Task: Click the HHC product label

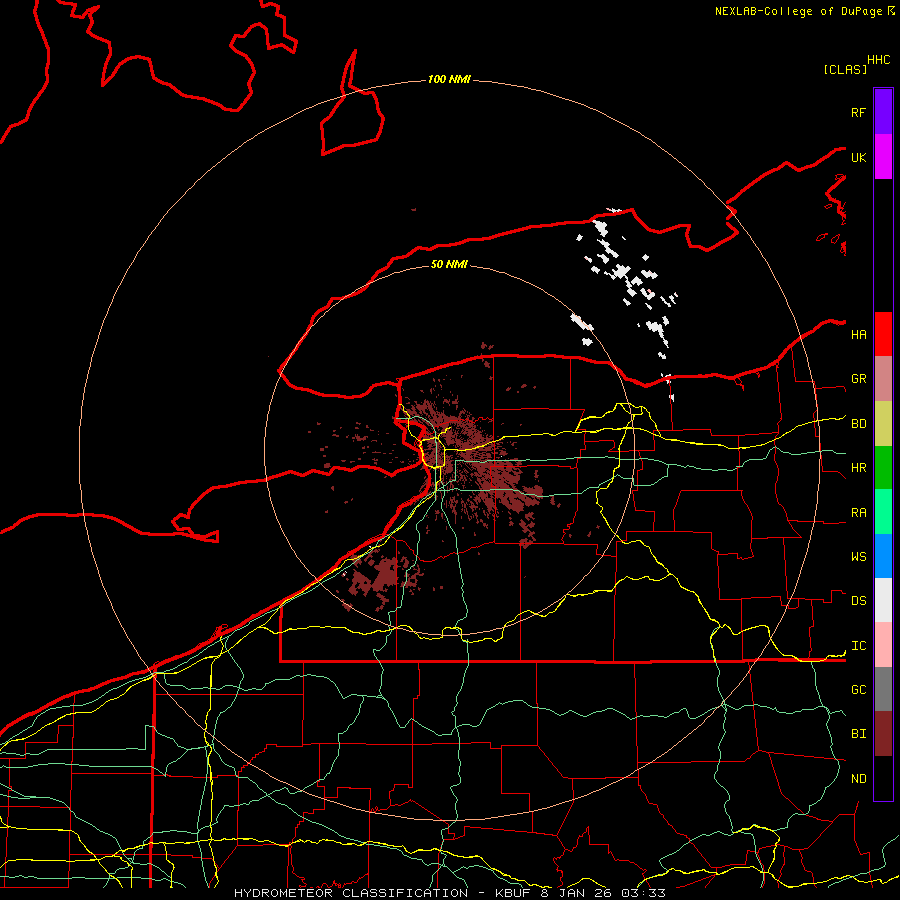Action: pyautogui.click(x=878, y=60)
